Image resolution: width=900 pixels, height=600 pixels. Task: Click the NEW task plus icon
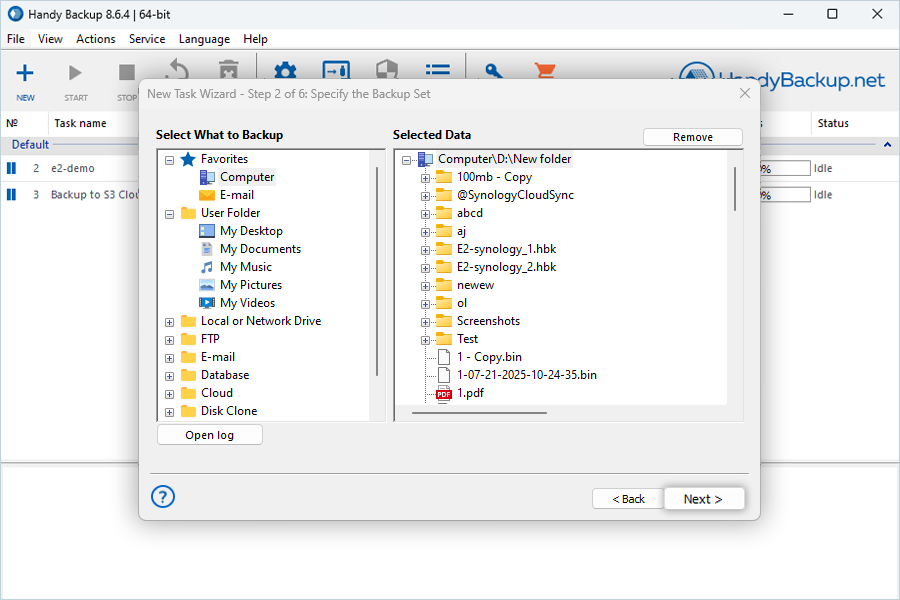click(x=25, y=73)
